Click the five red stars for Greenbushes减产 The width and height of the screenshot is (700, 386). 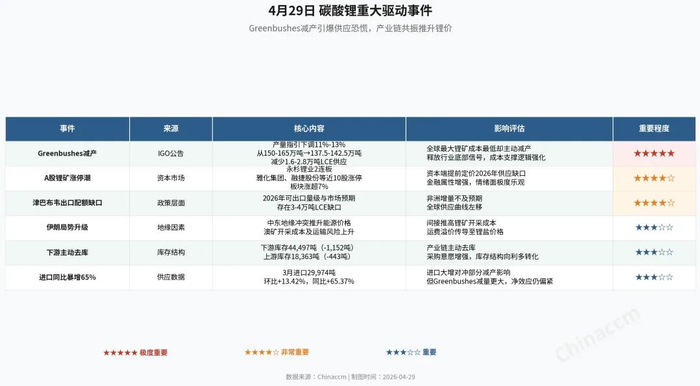point(654,154)
